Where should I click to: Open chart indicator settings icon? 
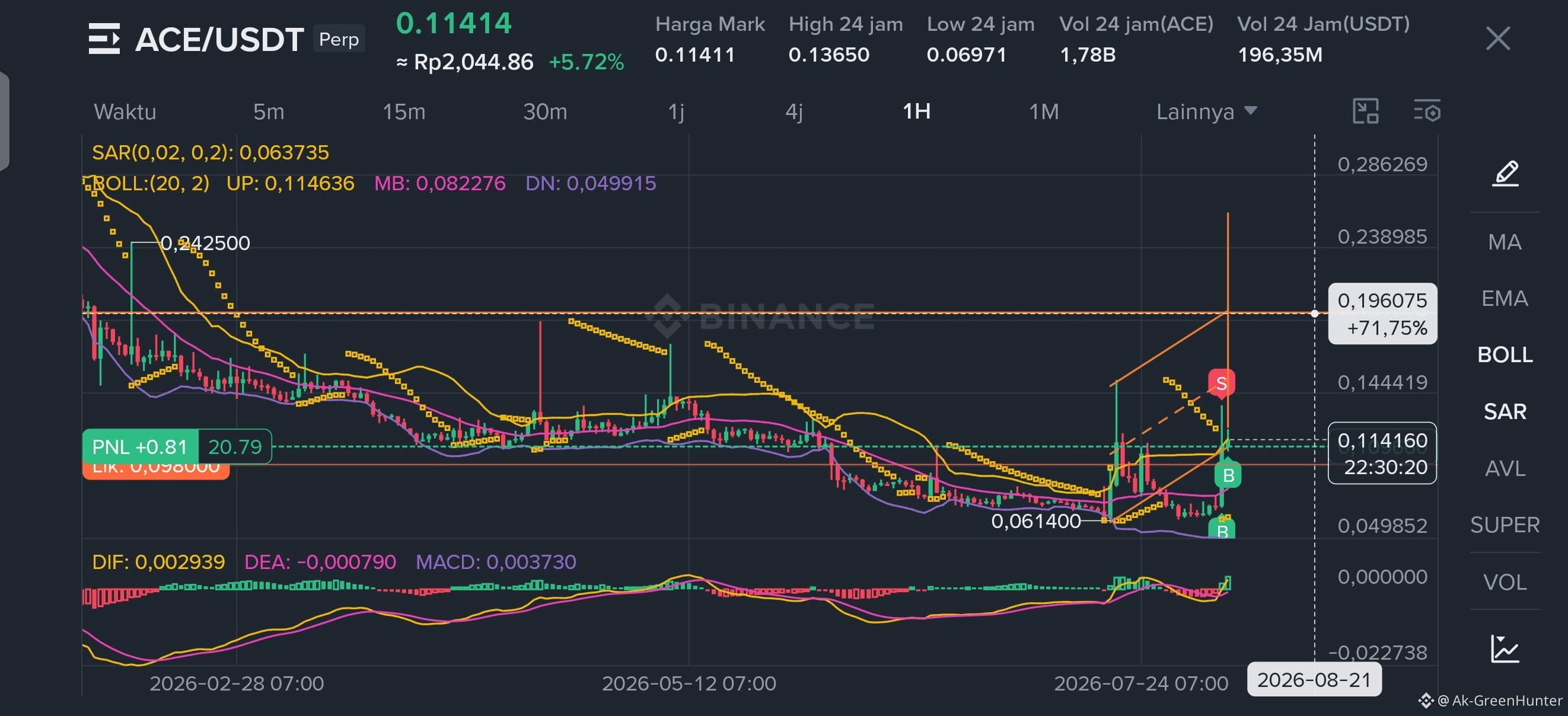point(1426,111)
